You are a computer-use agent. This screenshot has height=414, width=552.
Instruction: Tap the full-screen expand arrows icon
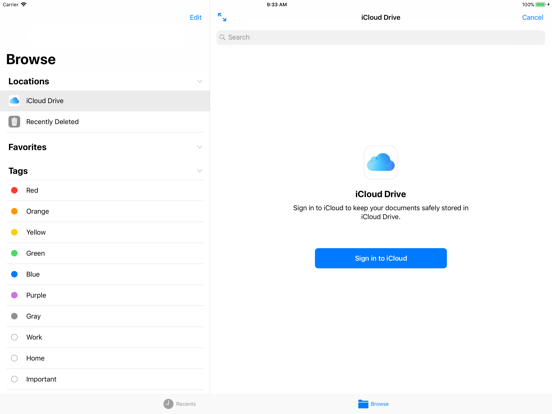pyautogui.click(x=222, y=17)
